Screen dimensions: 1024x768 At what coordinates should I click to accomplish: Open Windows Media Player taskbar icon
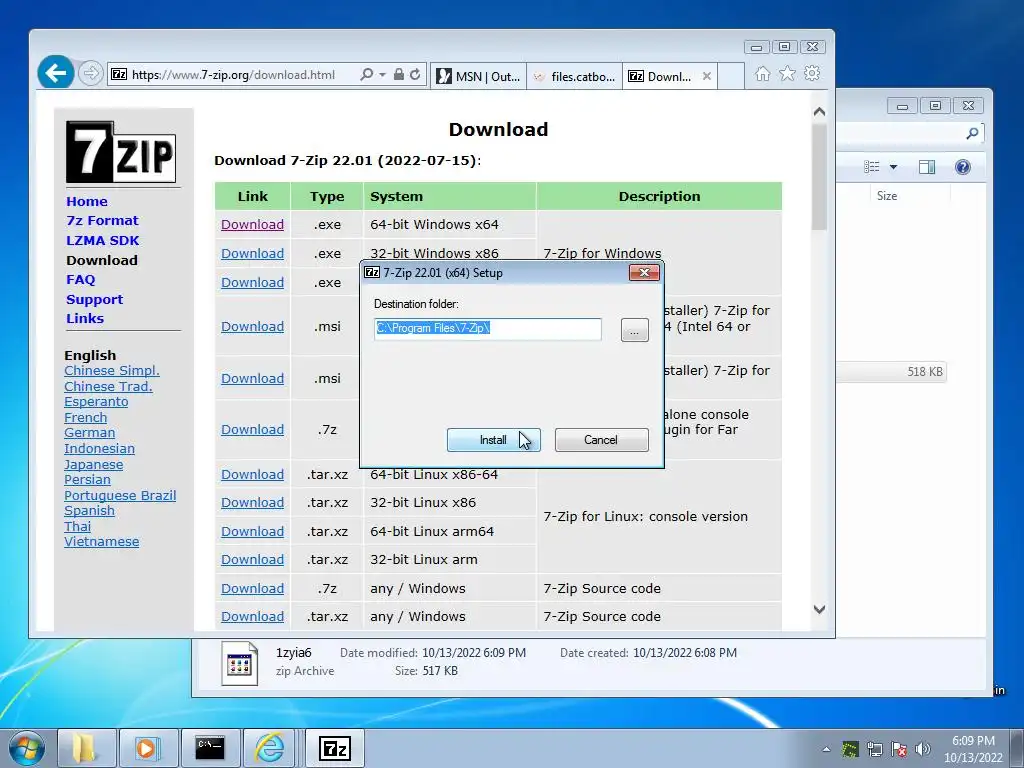(147, 748)
